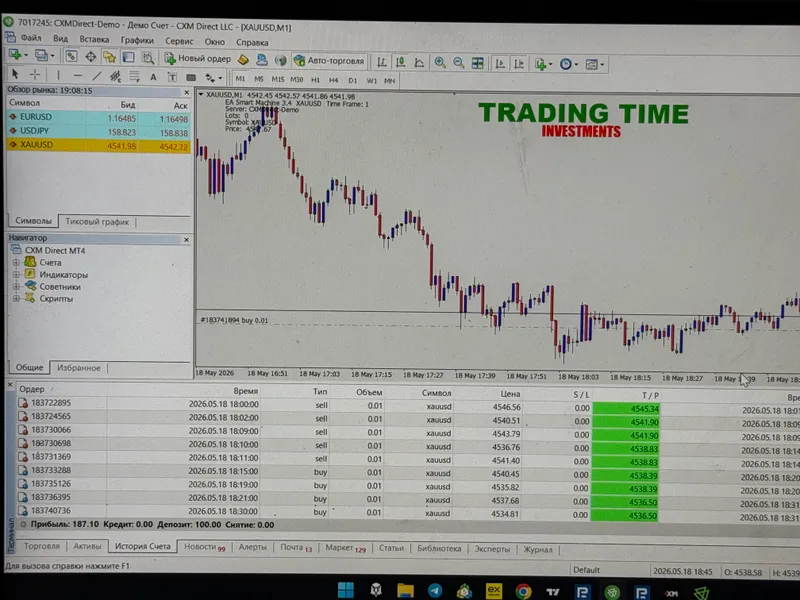Switch chart to line chart style

coord(419,63)
